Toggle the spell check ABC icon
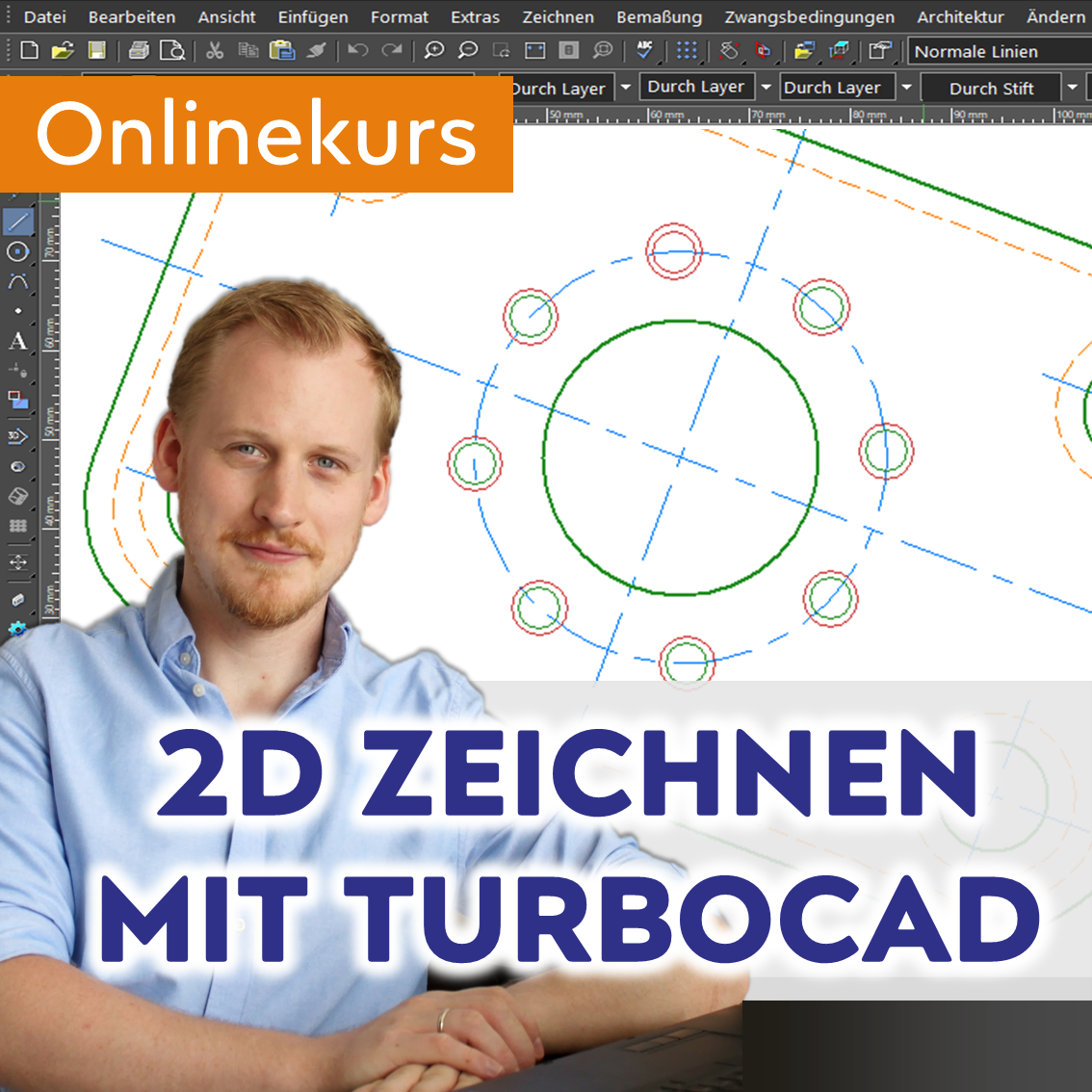1092x1092 pixels. coord(644,51)
